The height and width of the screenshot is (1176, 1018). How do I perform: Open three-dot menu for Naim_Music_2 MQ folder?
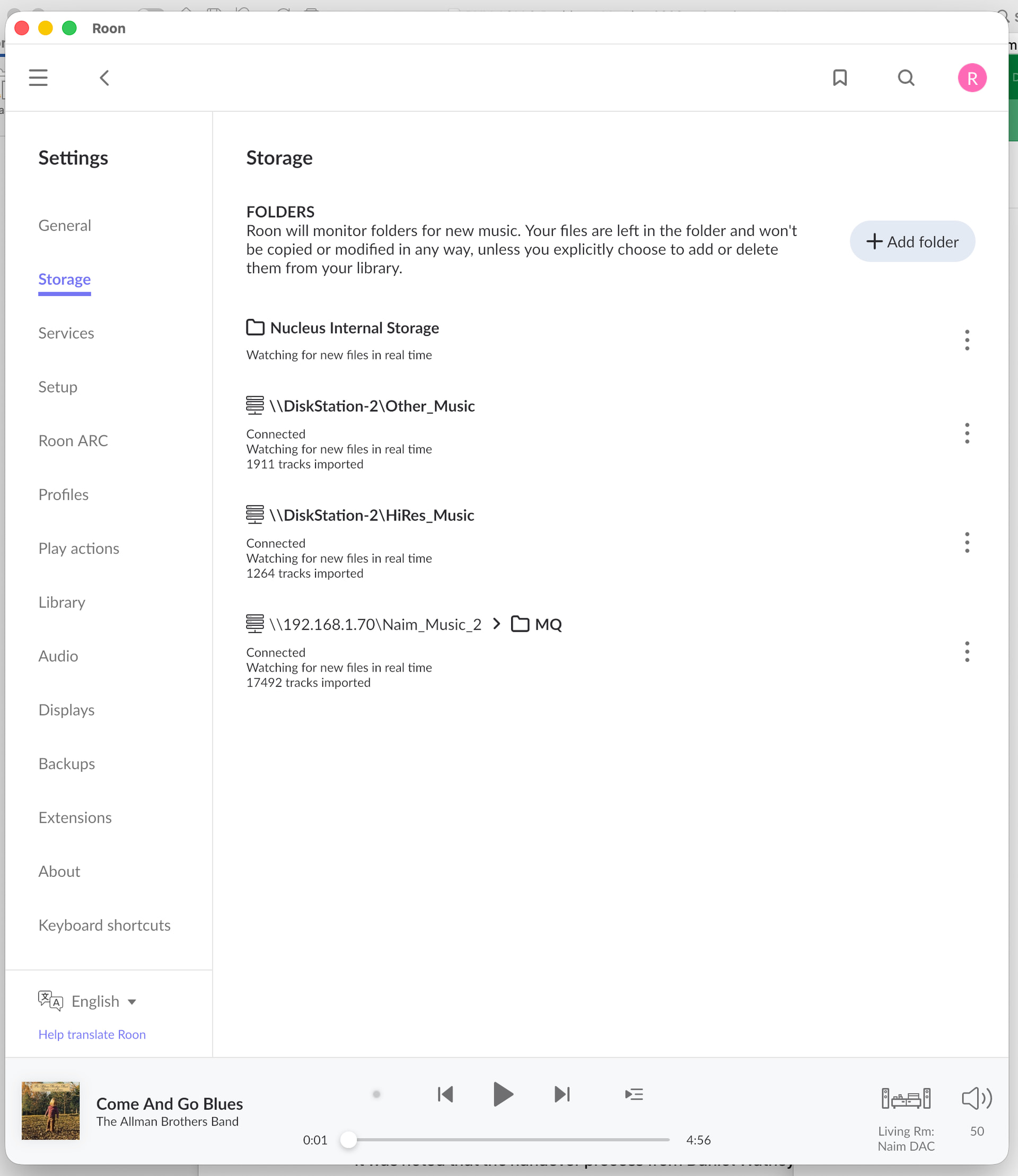pyautogui.click(x=966, y=651)
